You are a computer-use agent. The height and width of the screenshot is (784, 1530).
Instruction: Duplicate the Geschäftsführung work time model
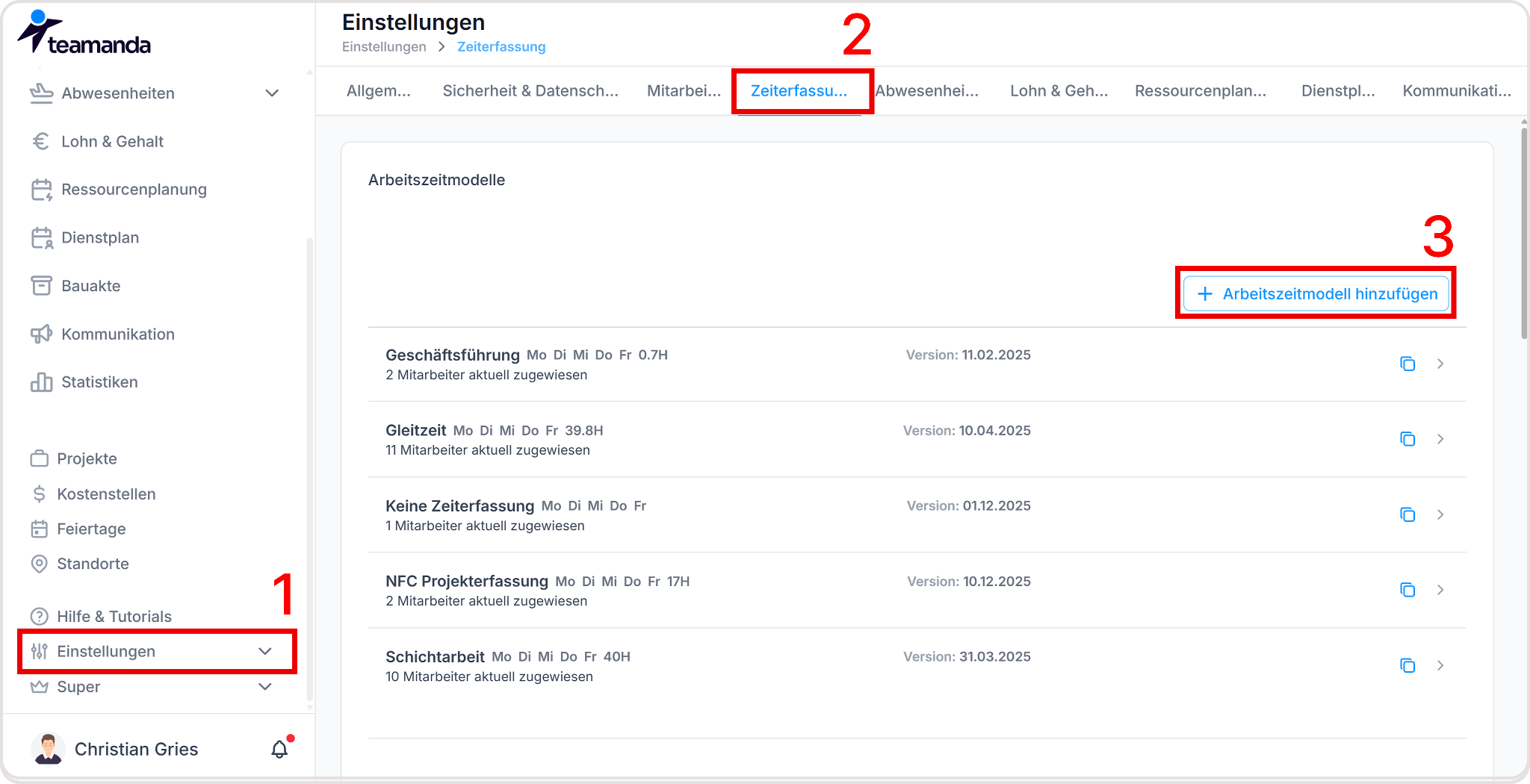pyautogui.click(x=1407, y=364)
